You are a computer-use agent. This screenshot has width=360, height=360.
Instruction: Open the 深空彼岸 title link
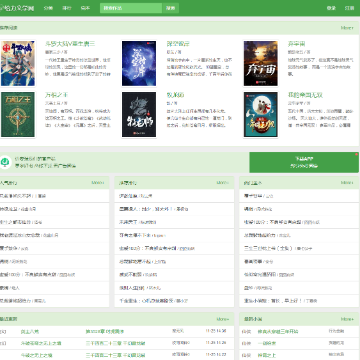tap(178, 44)
